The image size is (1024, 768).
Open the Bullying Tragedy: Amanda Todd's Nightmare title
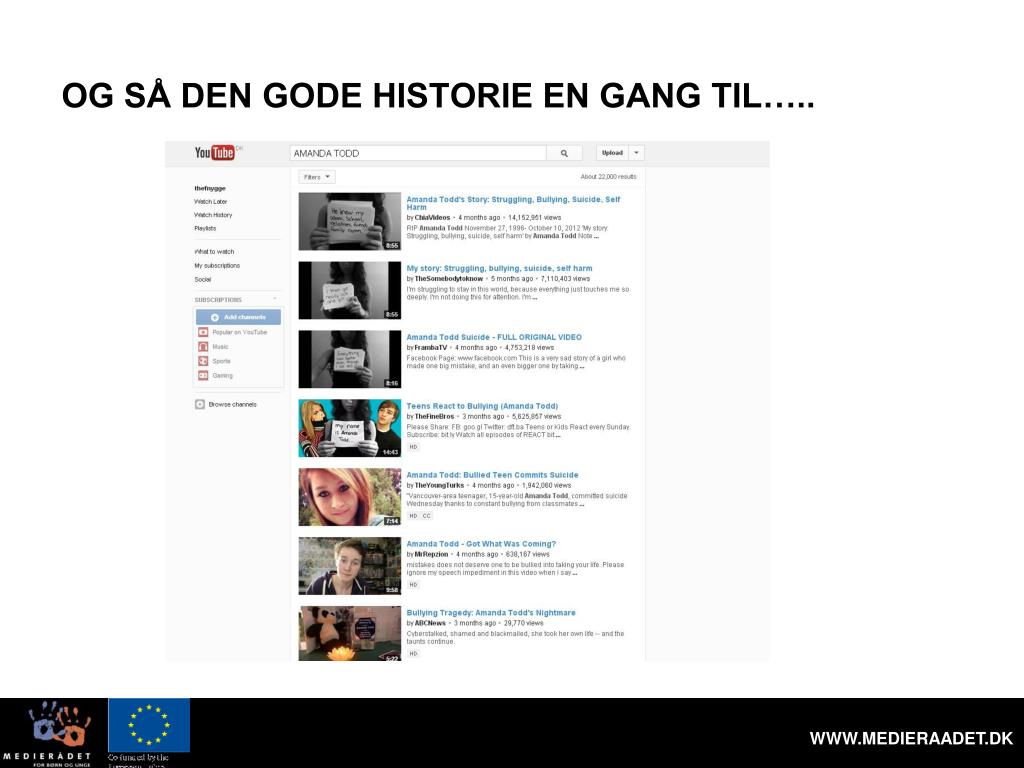point(491,613)
